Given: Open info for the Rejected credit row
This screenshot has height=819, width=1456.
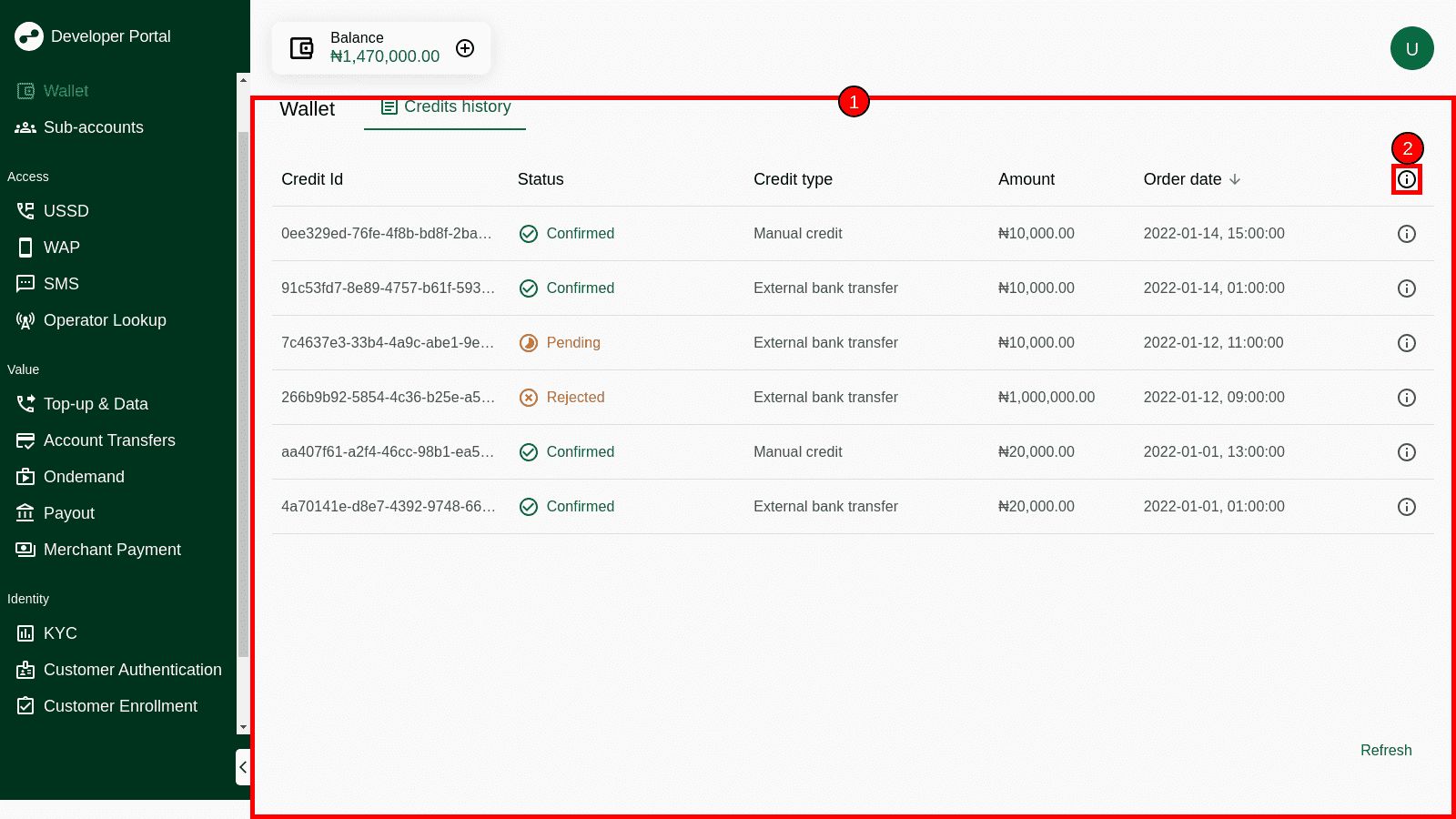Looking at the screenshot, I should (x=1406, y=398).
